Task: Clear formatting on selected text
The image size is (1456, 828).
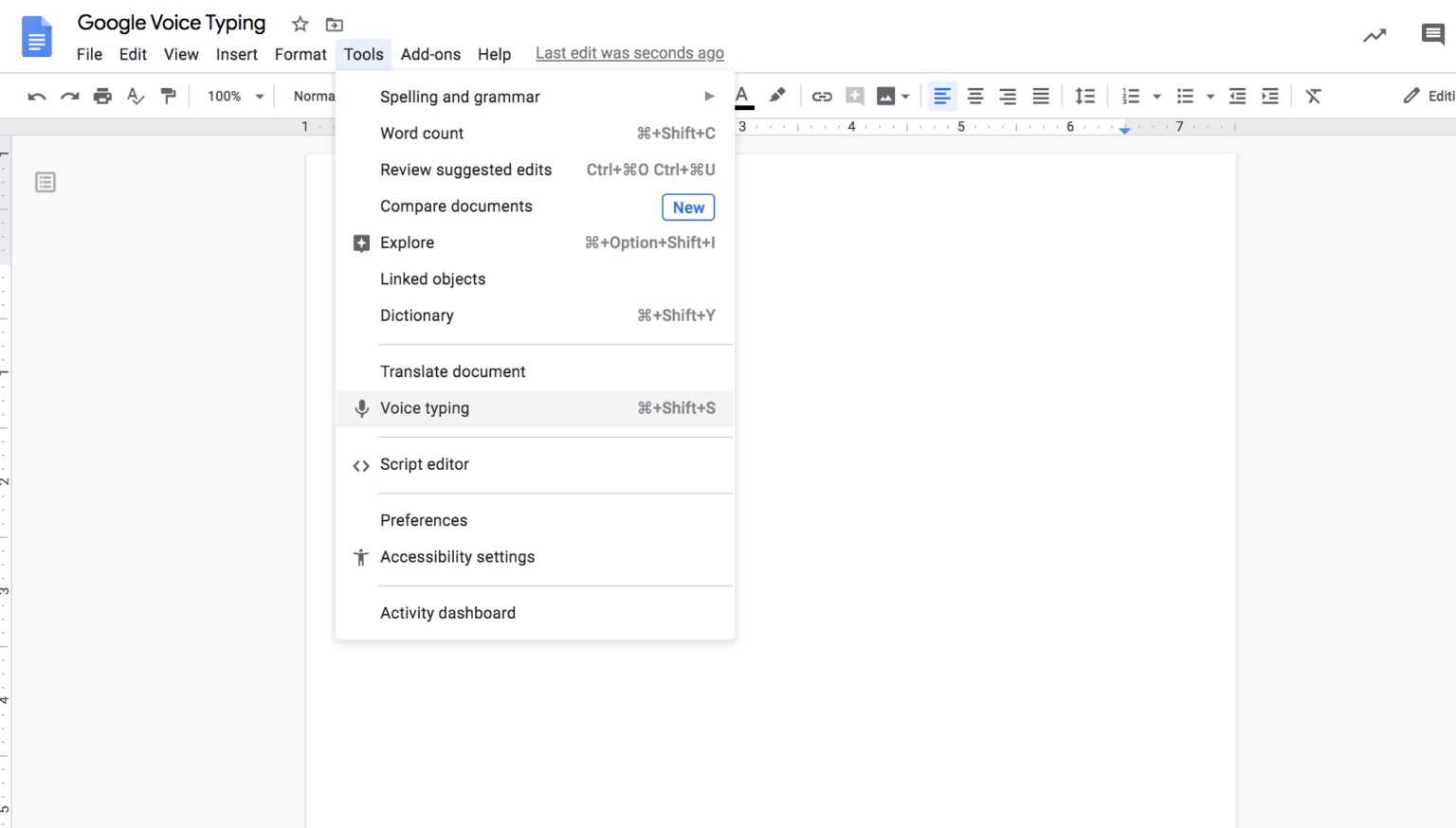Action: [x=1313, y=96]
